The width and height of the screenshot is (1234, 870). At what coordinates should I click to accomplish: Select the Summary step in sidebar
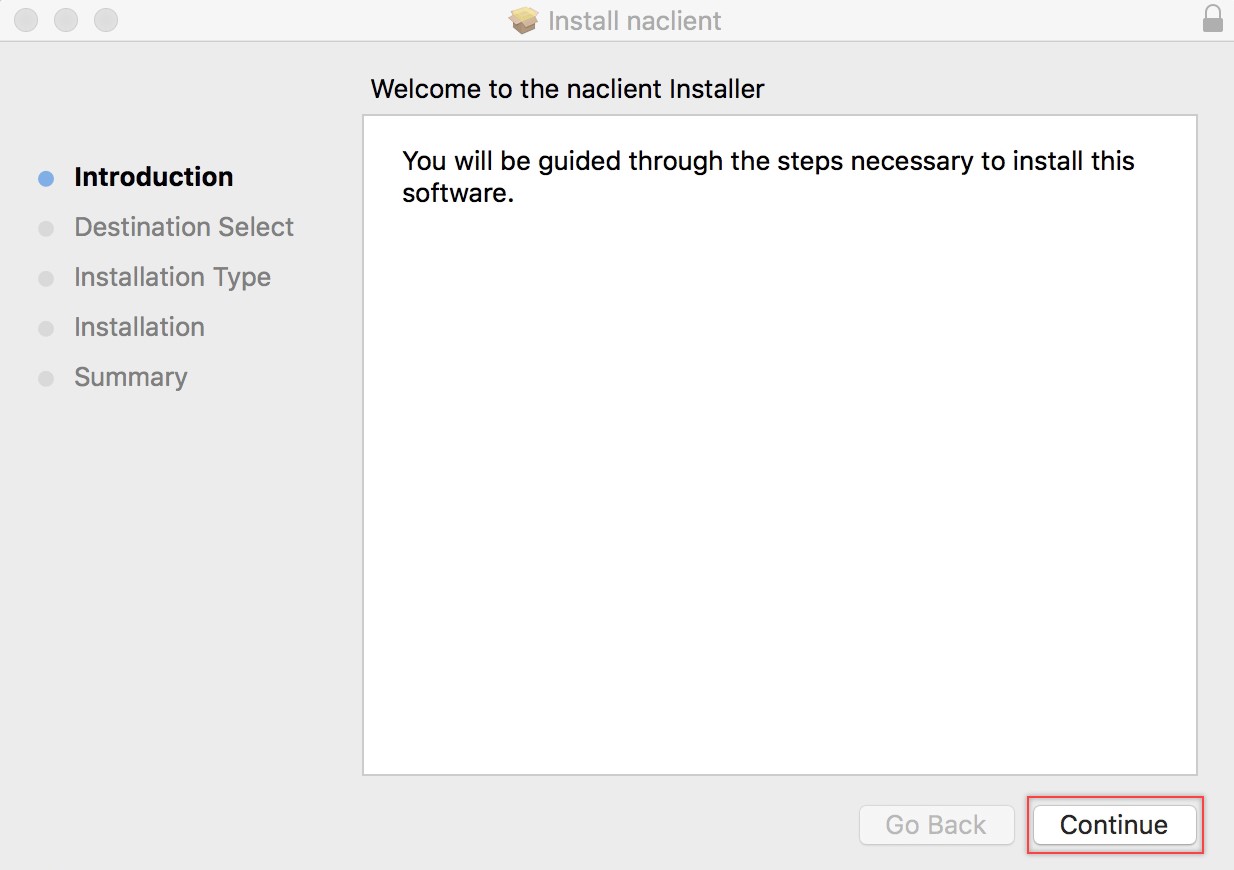(130, 377)
